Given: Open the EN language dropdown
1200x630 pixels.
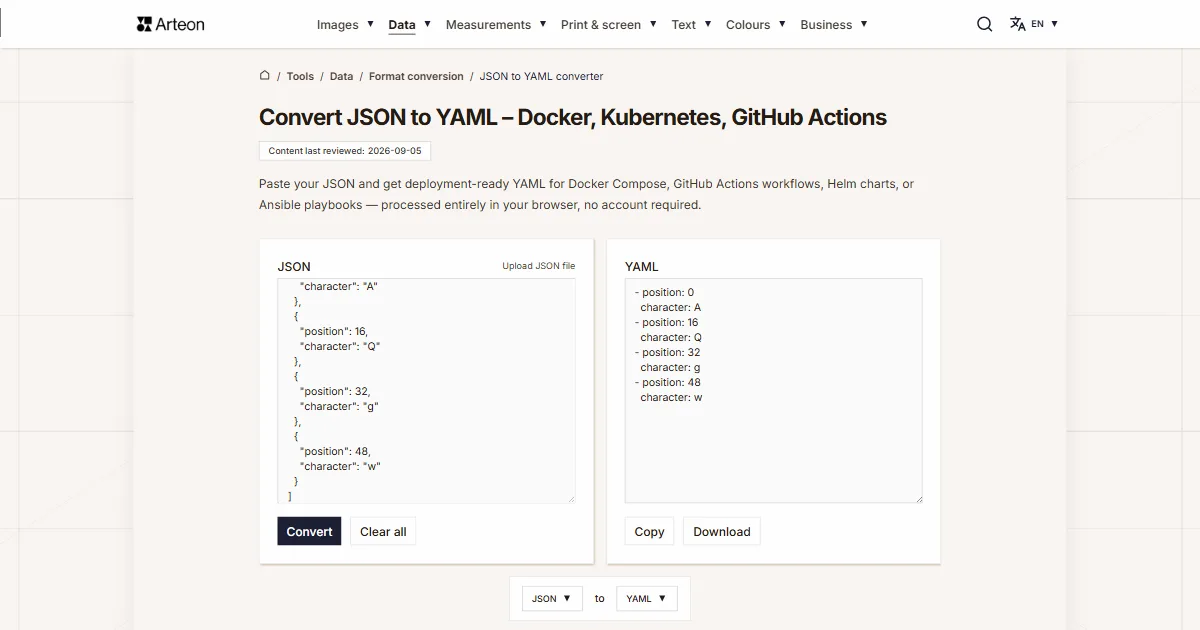Looking at the screenshot, I should click(x=1045, y=24).
